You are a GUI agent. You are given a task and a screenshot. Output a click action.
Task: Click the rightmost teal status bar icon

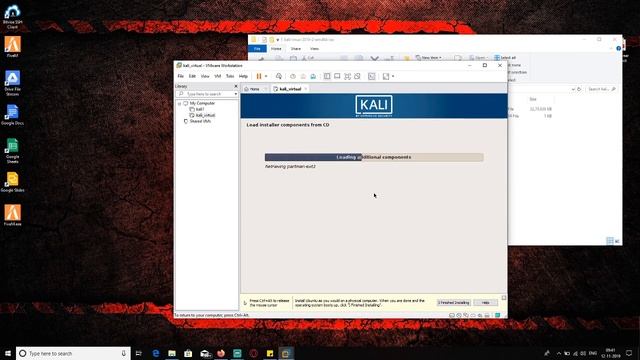tap(498, 316)
